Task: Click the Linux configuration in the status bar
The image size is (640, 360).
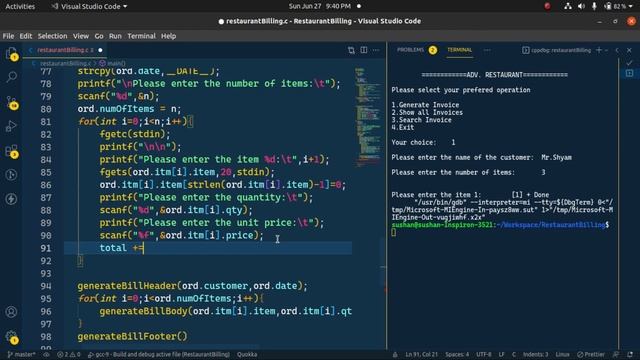Action: pyautogui.click(x=562, y=354)
